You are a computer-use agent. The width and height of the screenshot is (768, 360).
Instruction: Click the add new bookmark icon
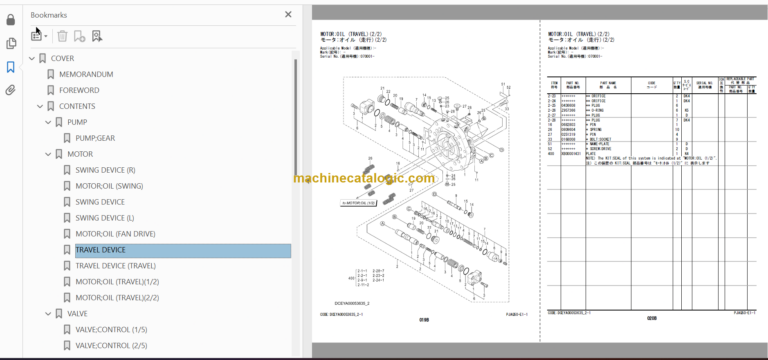coord(79,36)
